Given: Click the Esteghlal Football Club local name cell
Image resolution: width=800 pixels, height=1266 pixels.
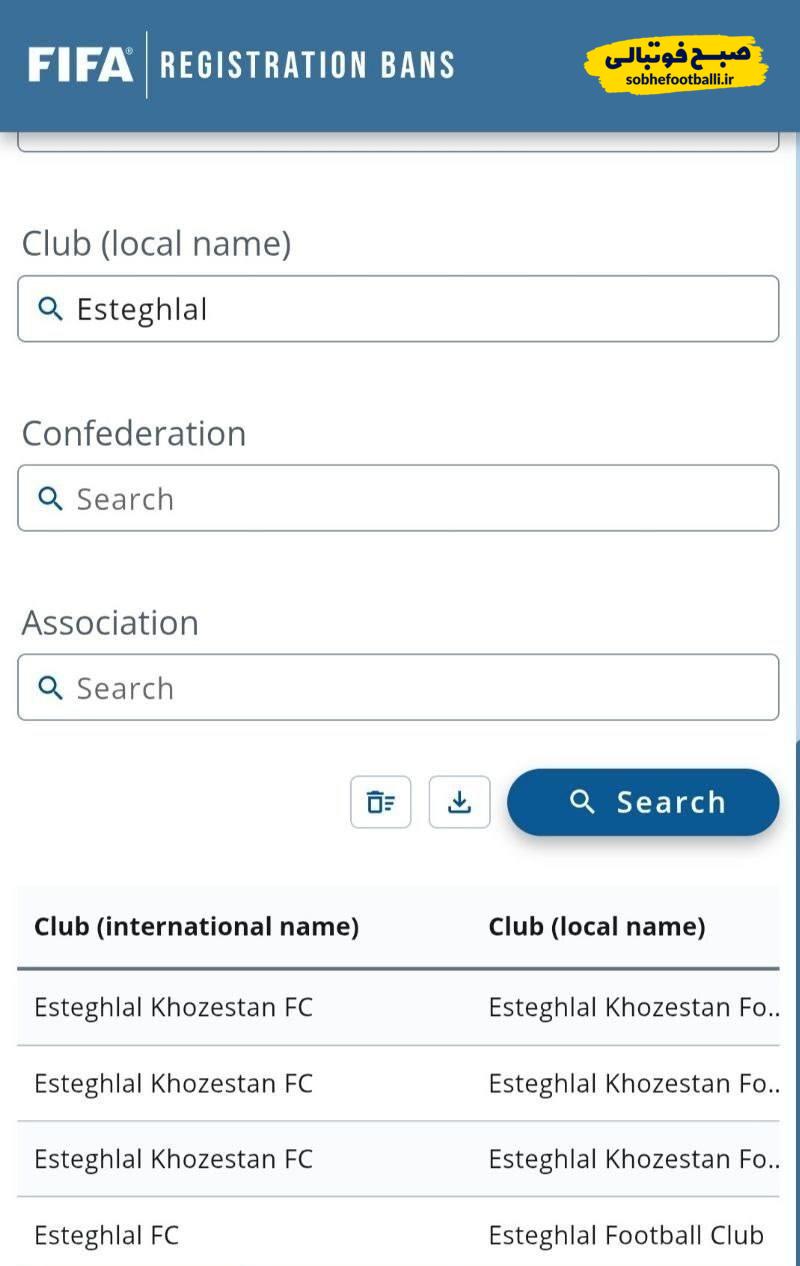Looking at the screenshot, I should pyautogui.click(x=625, y=1235).
